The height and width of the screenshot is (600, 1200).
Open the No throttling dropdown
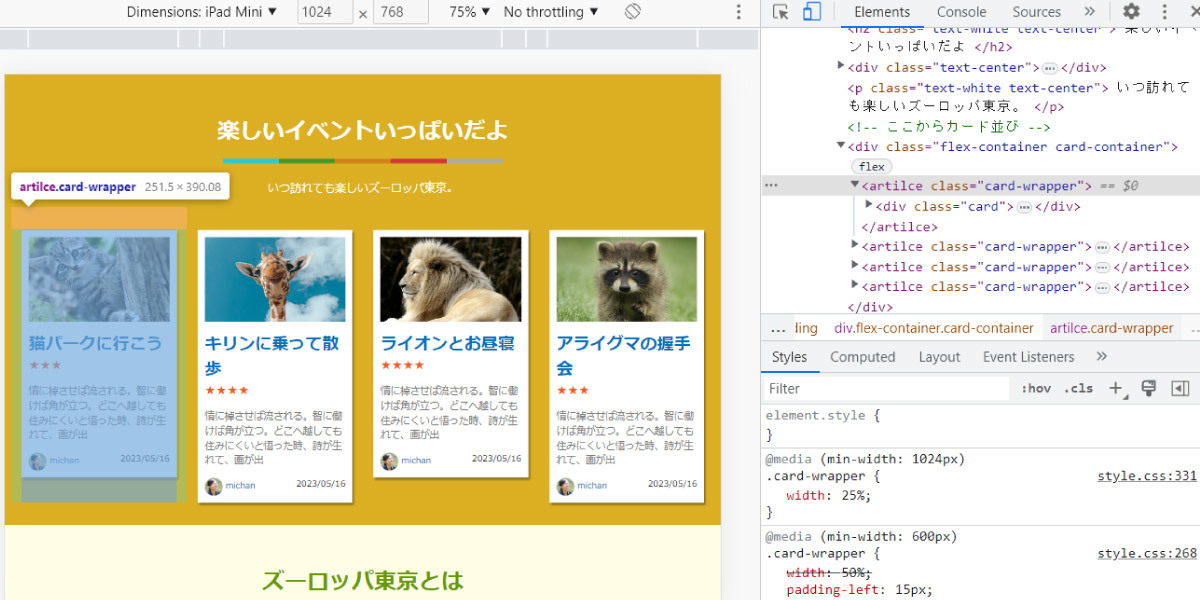click(551, 12)
